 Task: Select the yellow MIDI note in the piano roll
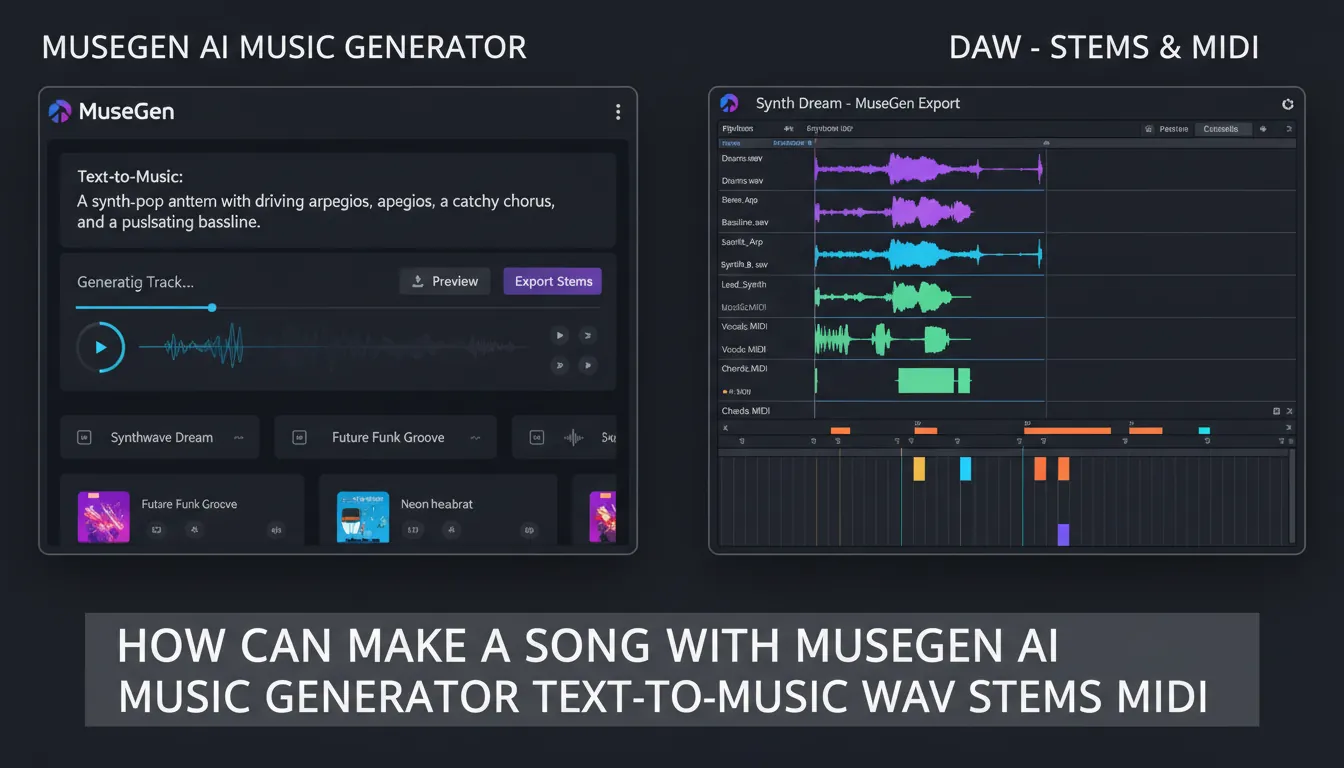coord(919,469)
